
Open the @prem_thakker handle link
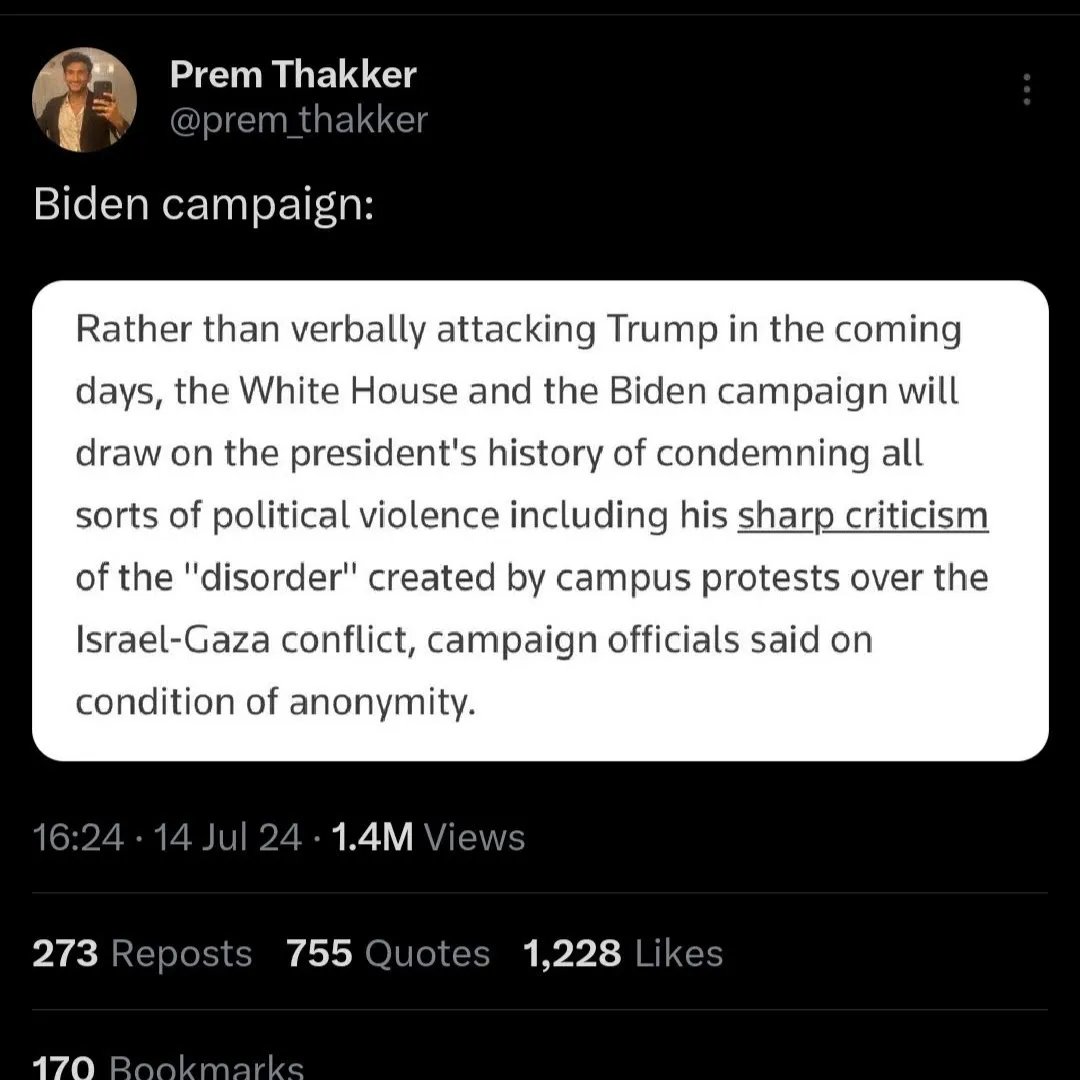298,120
